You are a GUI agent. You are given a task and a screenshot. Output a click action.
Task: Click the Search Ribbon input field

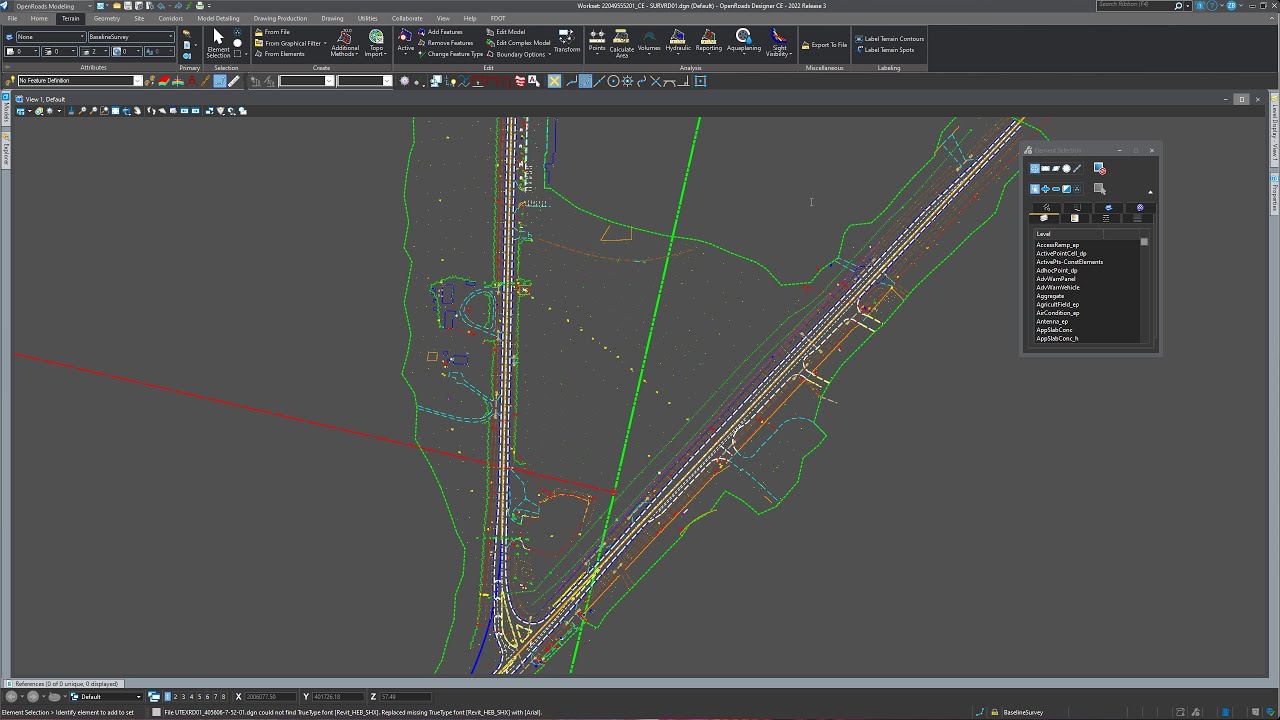1134,6
